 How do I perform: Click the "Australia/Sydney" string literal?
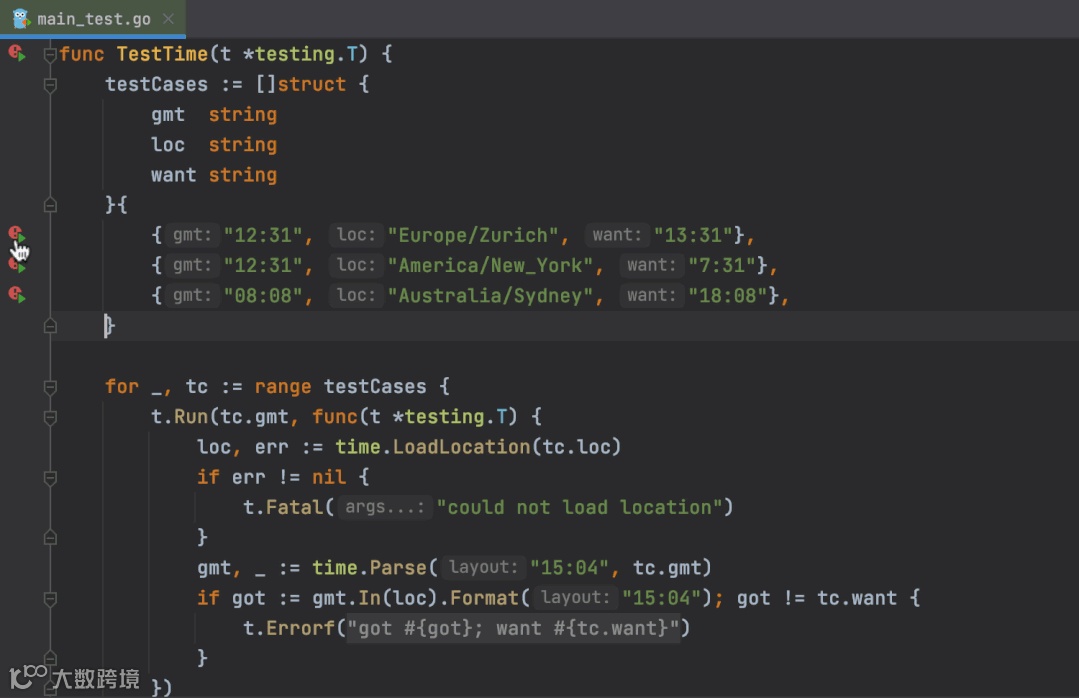pos(490,296)
